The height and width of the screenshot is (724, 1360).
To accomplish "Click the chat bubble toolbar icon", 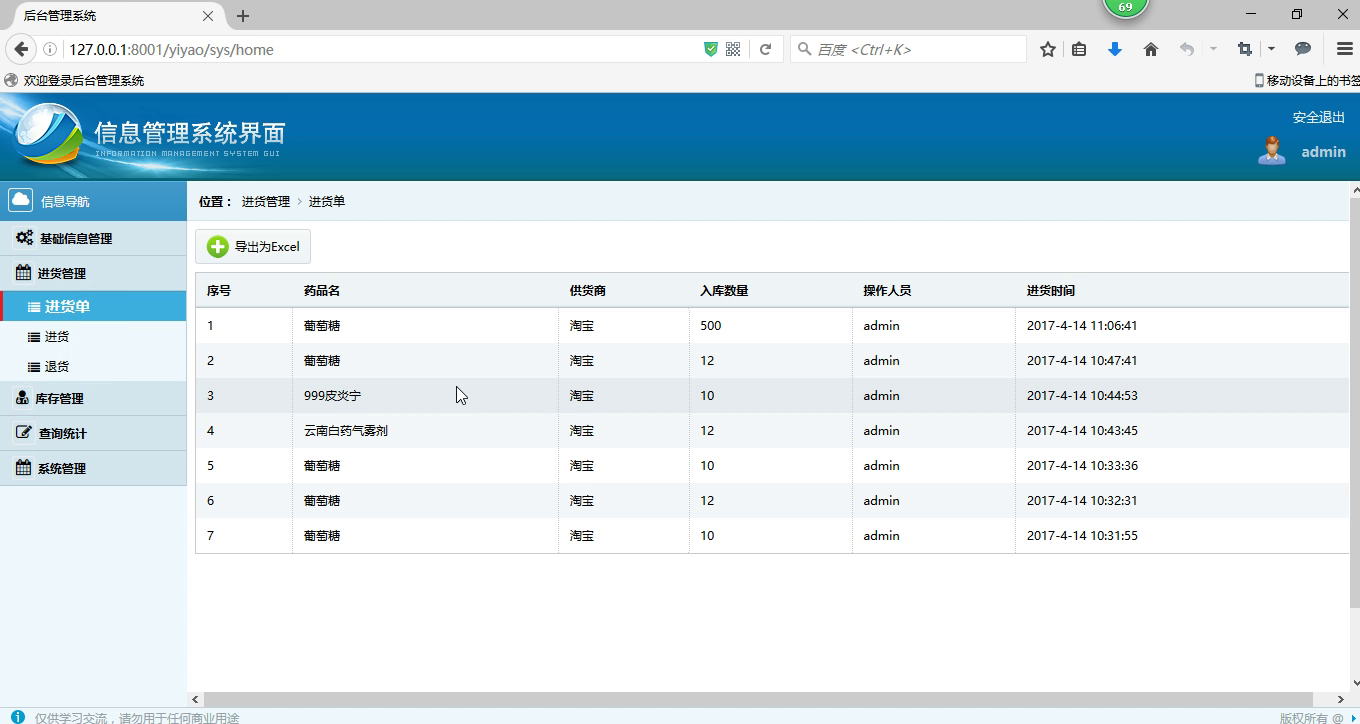I will click(1303, 49).
